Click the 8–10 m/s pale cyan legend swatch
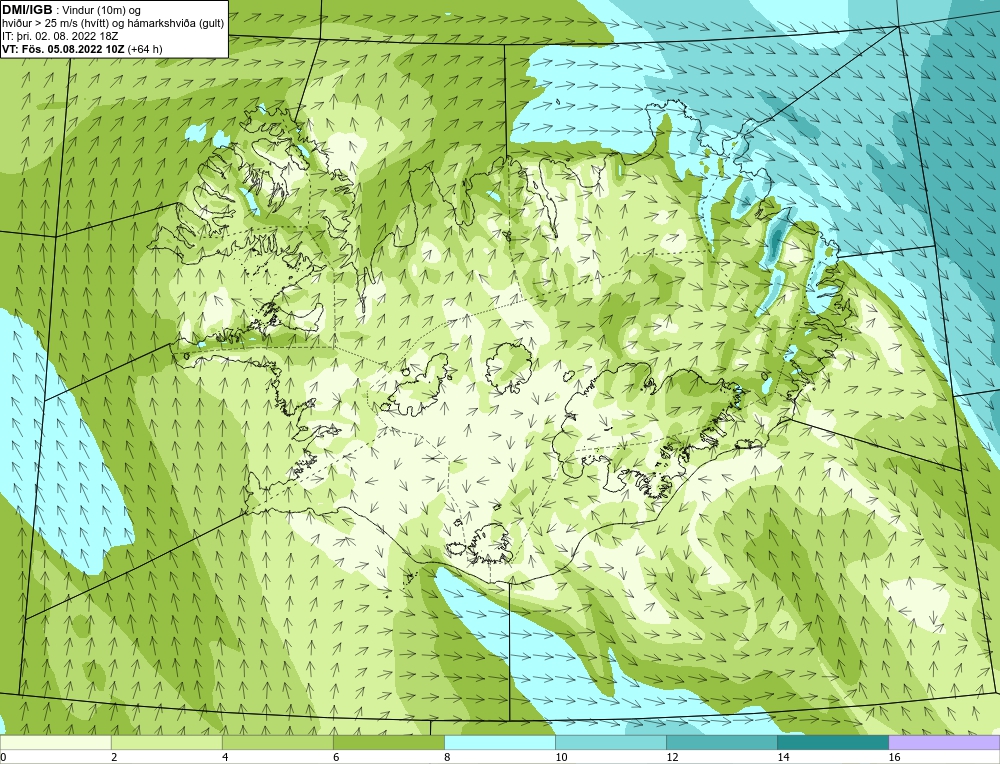 [x=499, y=742]
